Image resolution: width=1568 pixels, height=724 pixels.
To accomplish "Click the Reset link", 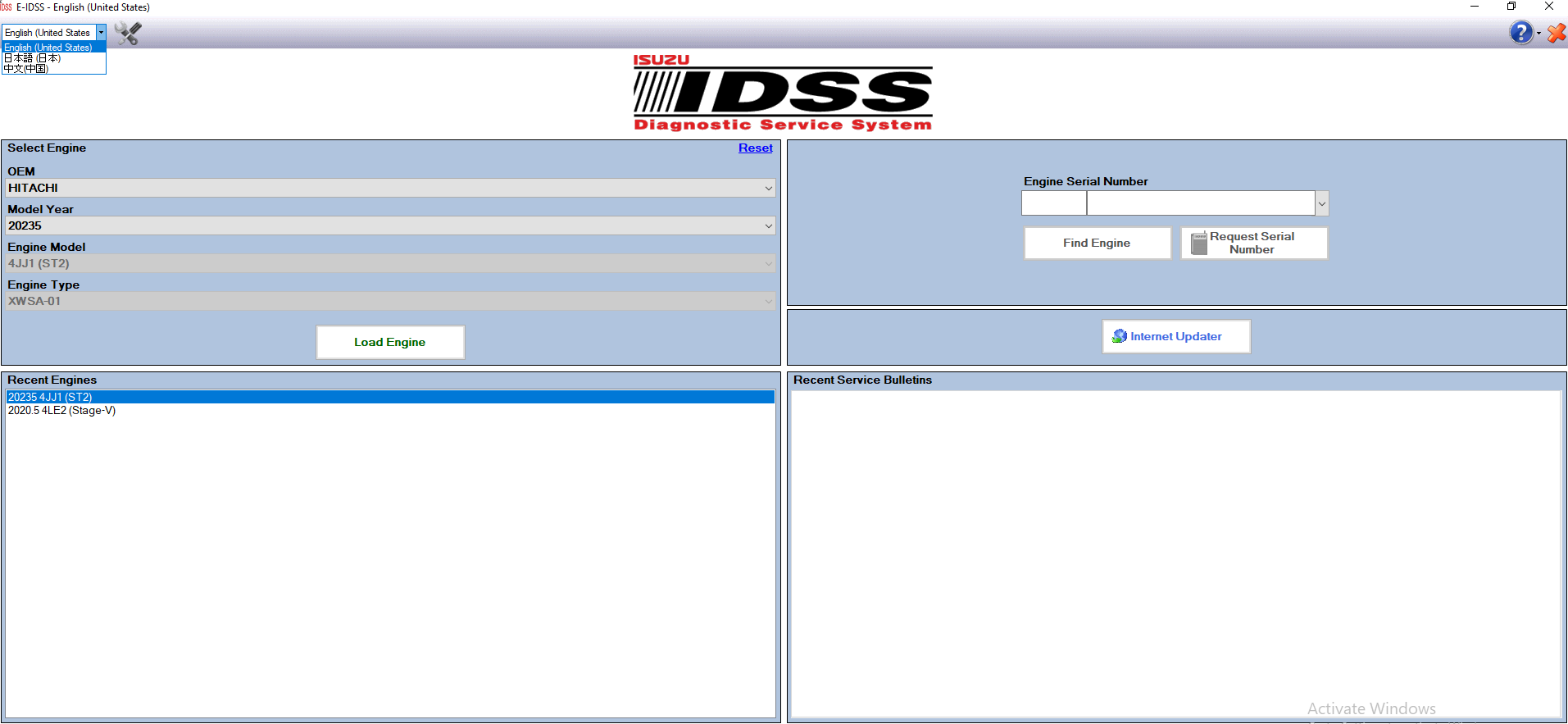I will point(755,148).
